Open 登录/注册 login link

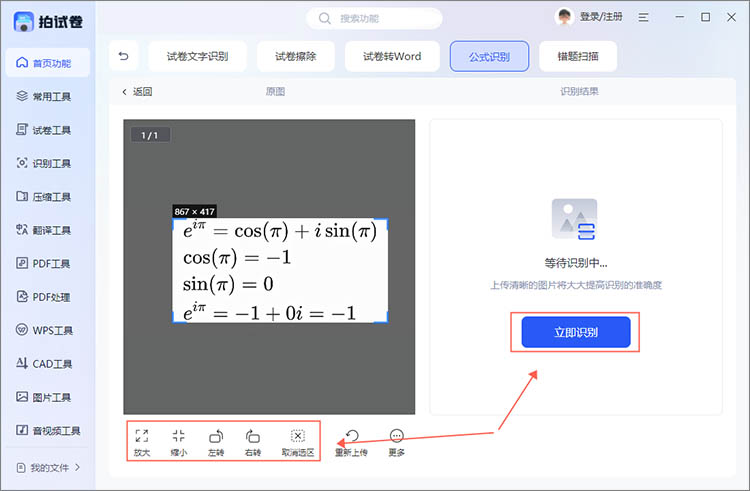(x=601, y=17)
